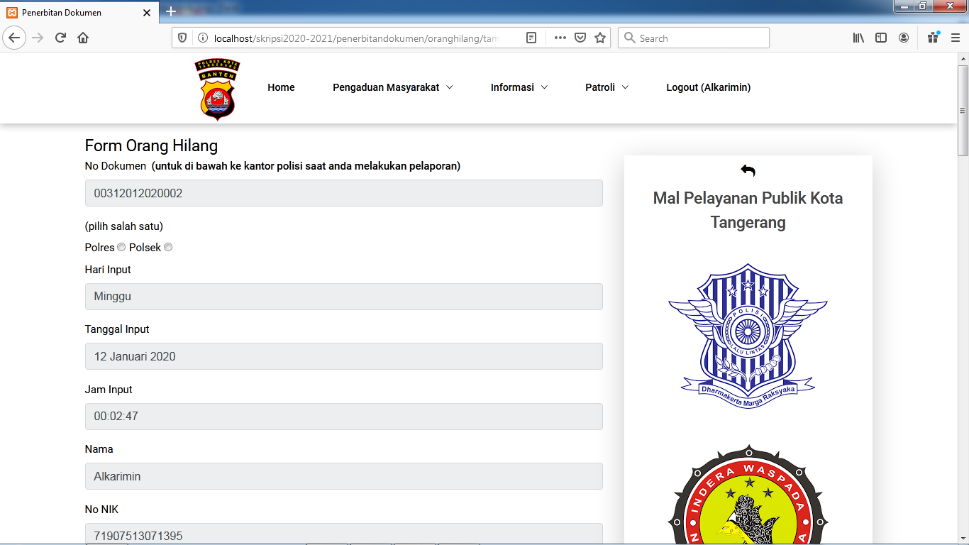
Task: Go to Home in navigation bar
Action: (281, 87)
